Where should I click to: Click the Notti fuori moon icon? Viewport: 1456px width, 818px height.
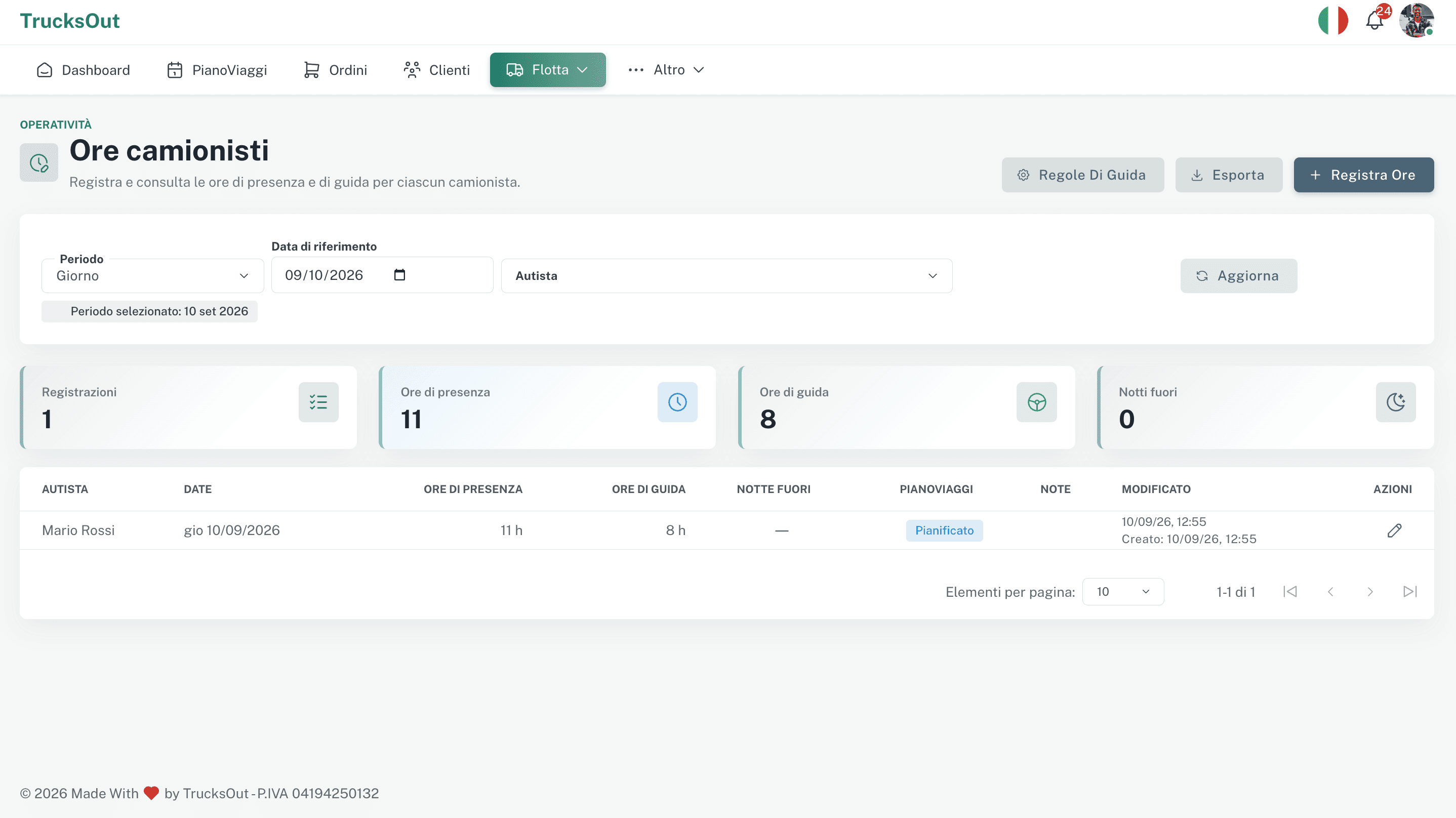[x=1396, y=402]
